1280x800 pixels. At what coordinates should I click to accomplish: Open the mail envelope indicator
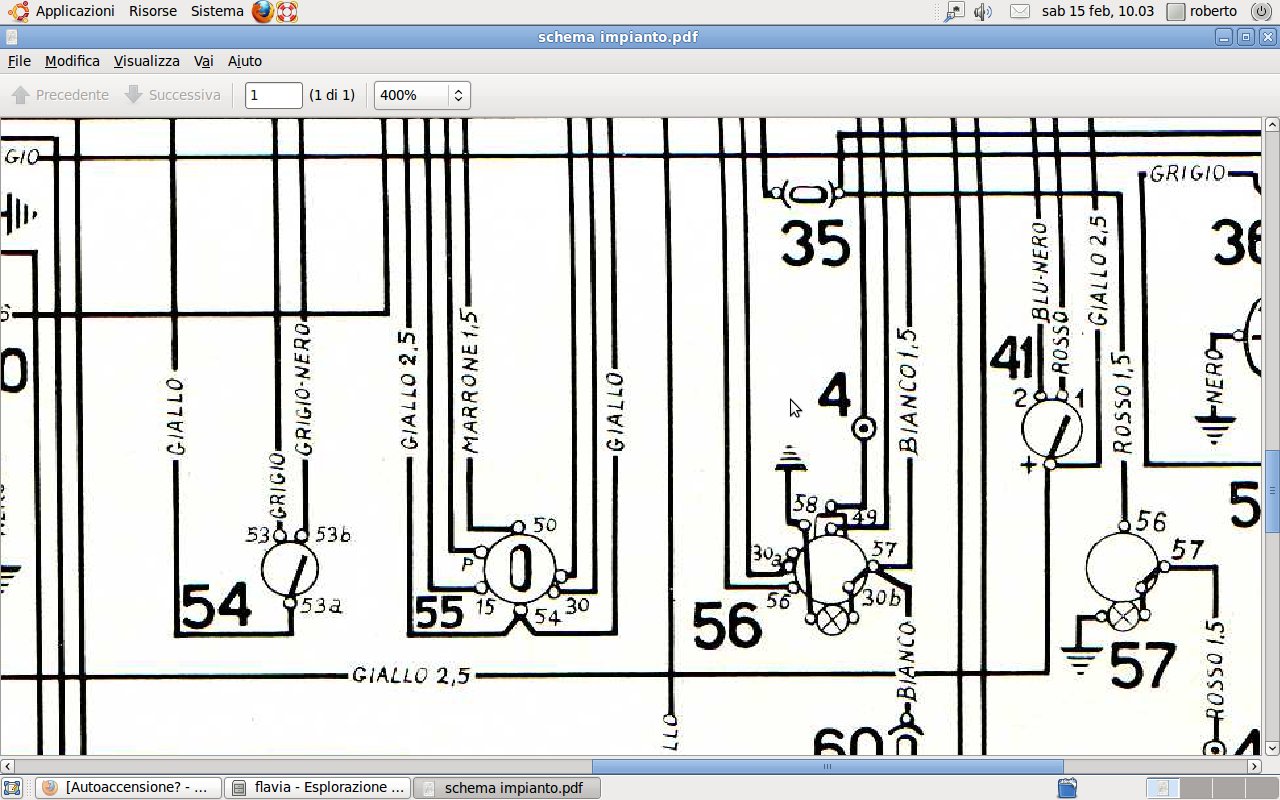(1019, 12)
